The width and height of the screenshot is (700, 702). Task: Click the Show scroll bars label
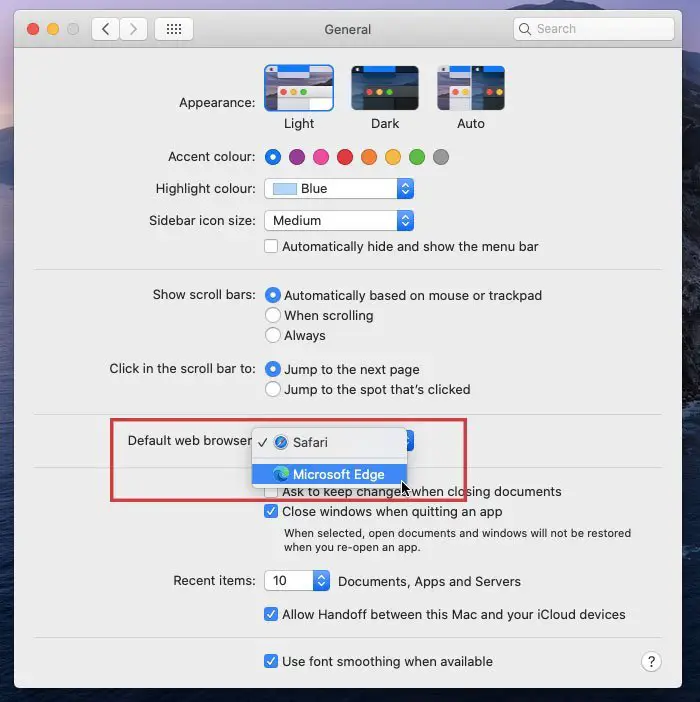click(204, 295)
